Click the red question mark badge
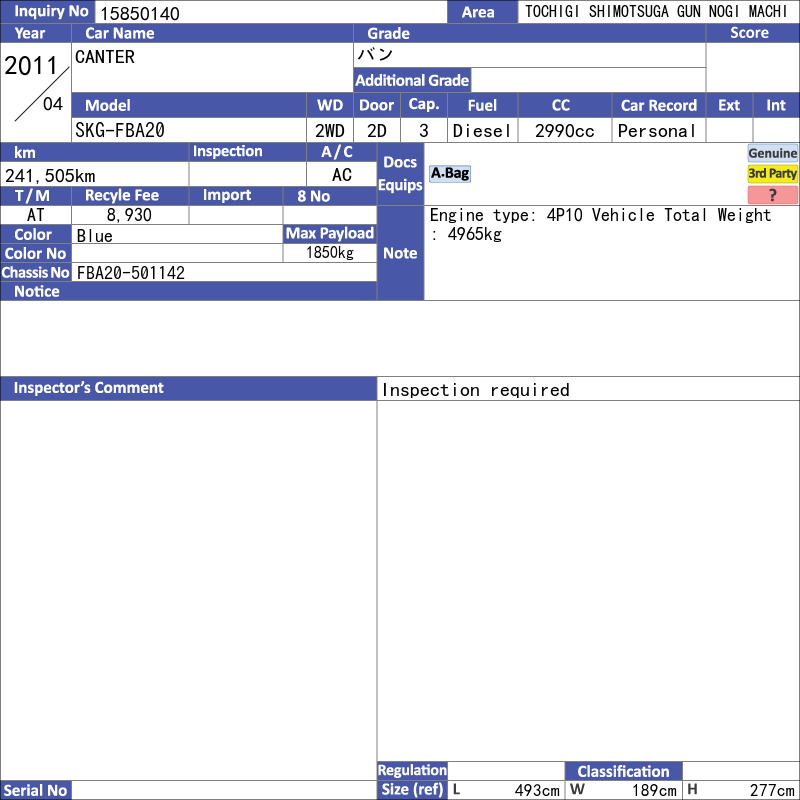Viewport: 800px width, 800px height. coord(772,195)
